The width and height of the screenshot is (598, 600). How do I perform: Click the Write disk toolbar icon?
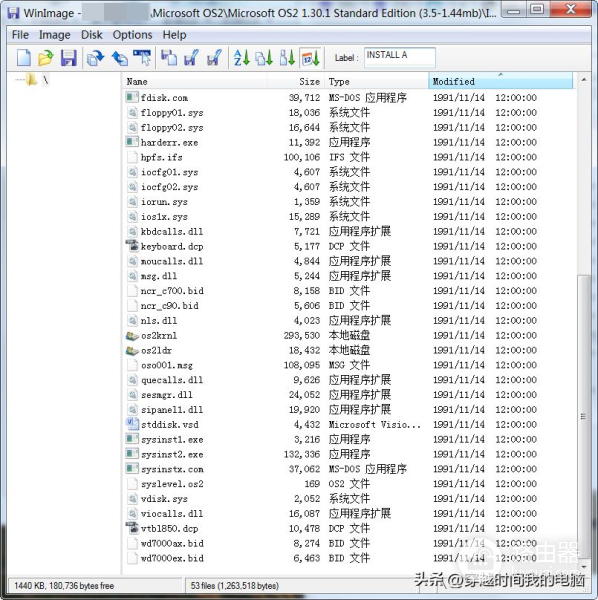[119, 58]
